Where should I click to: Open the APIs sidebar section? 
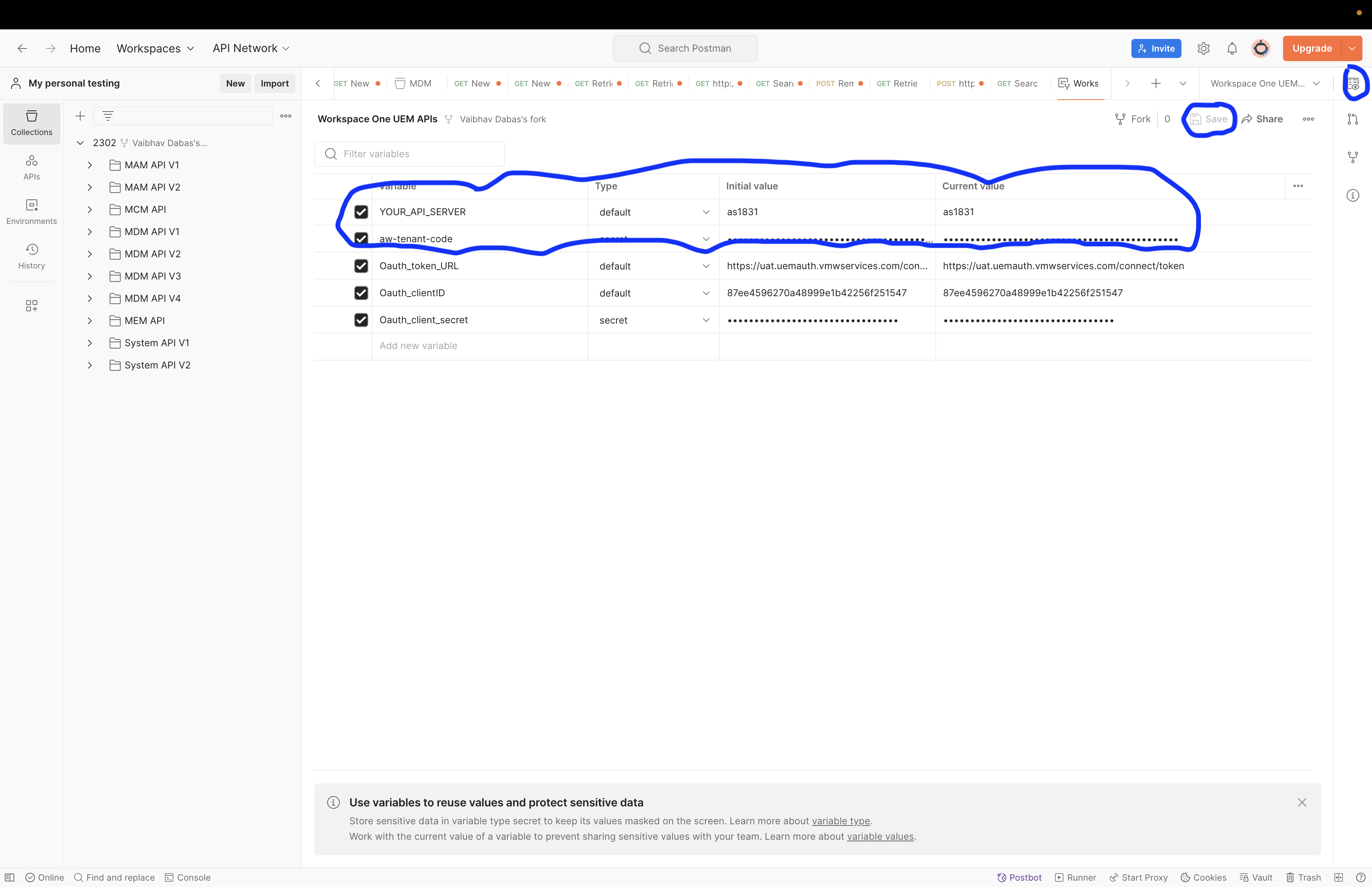coord(31,167)
